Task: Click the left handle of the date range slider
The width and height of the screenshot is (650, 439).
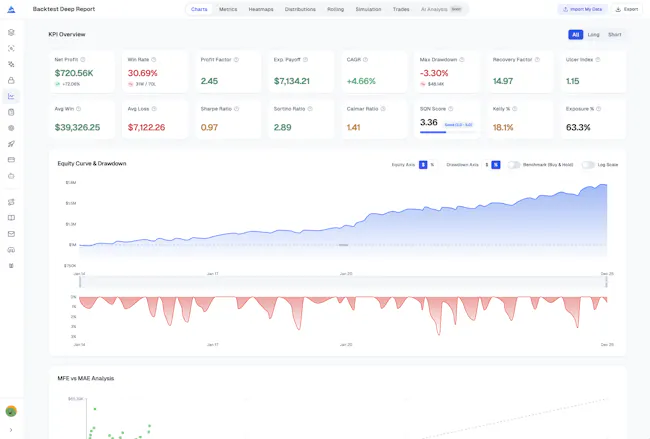Action: click(80, 282)
